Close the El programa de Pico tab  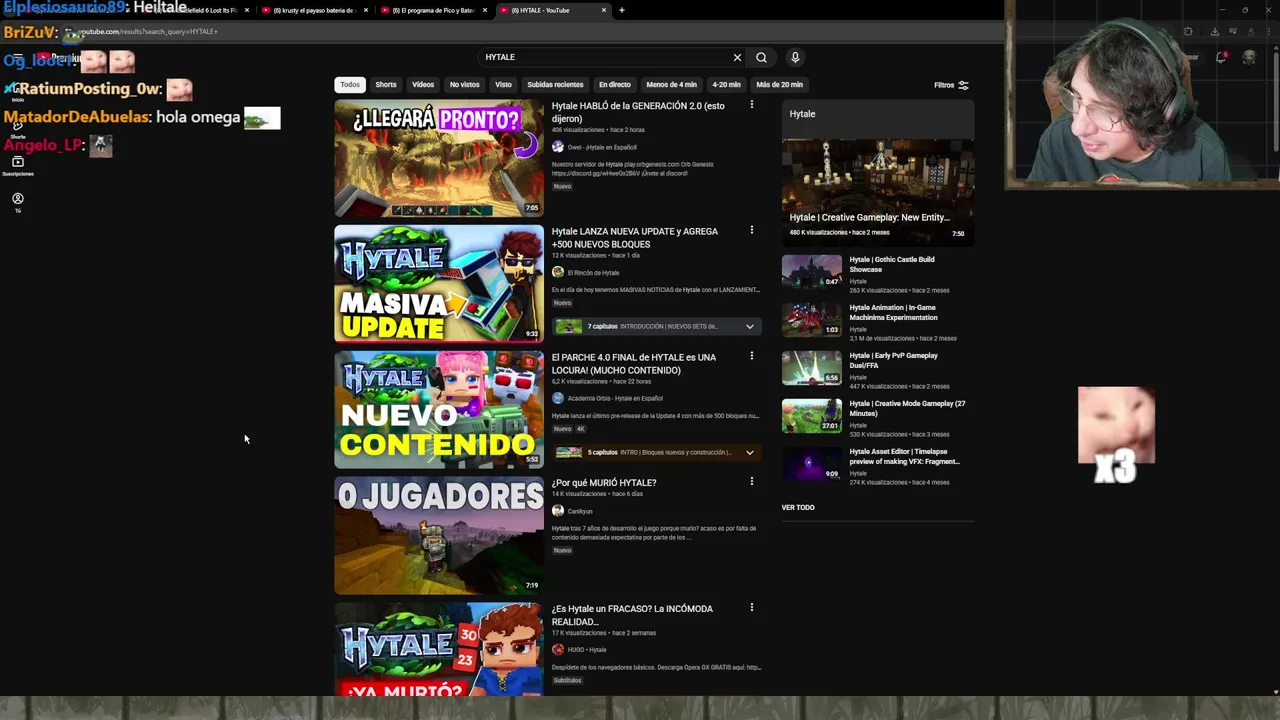[484, 10]
